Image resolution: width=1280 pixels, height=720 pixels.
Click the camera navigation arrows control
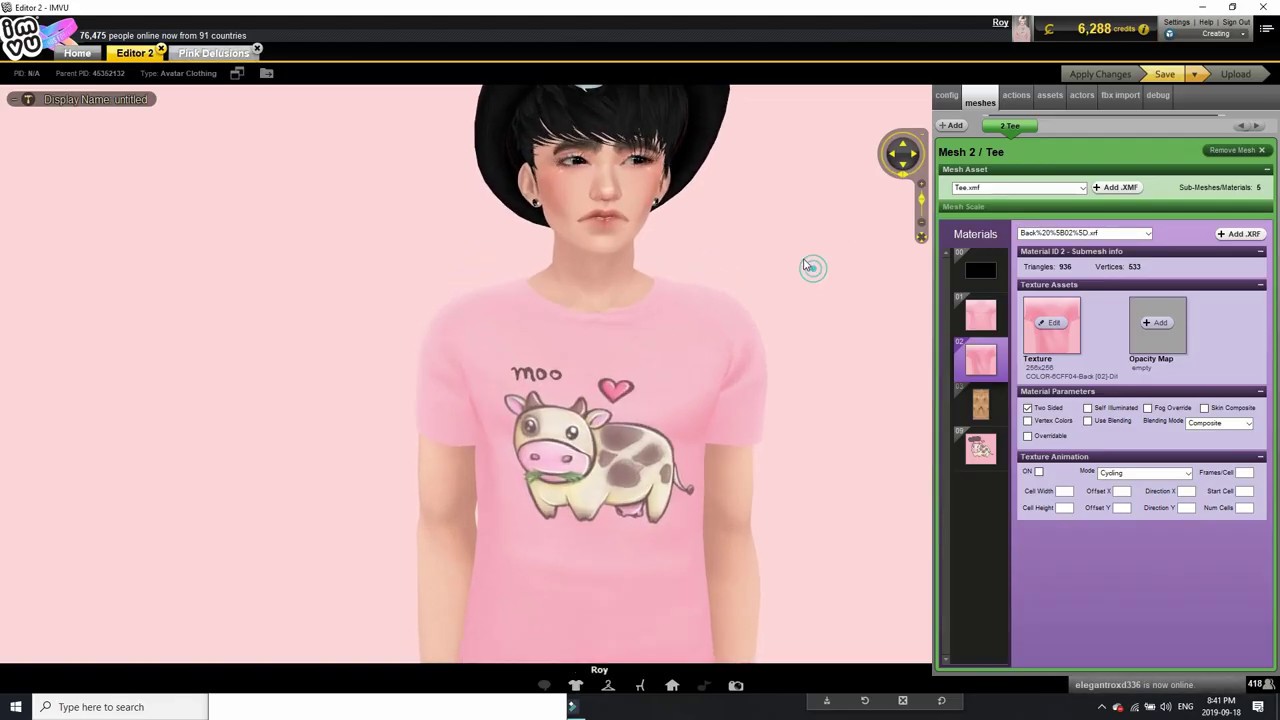902,153
